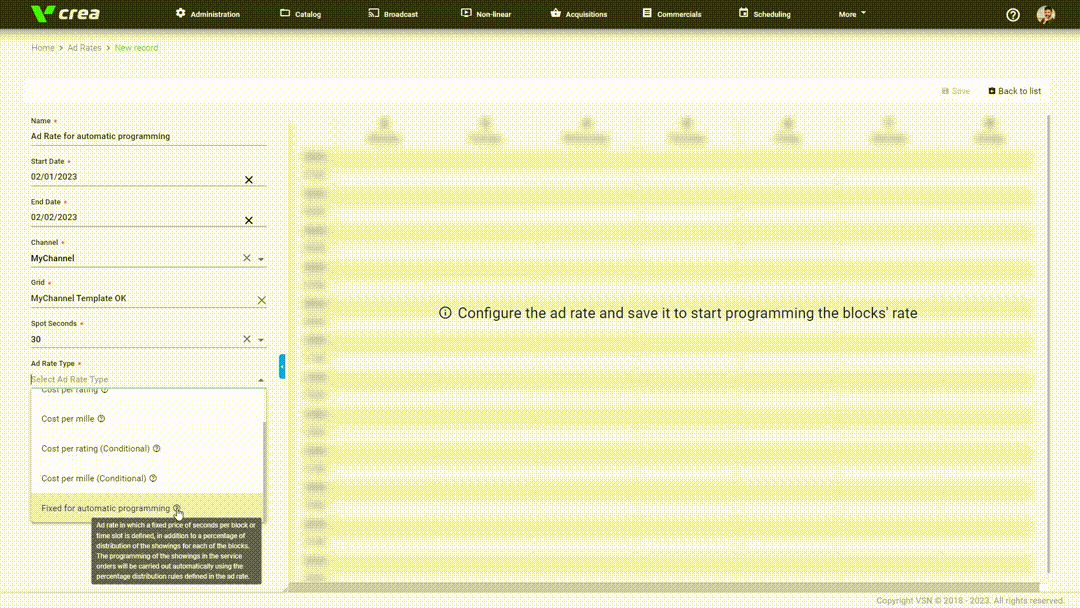Image resolution: width=1080 pixels, height=608 pixels.
Task: Click the Grid field value
Action: (x=79, y=298)
